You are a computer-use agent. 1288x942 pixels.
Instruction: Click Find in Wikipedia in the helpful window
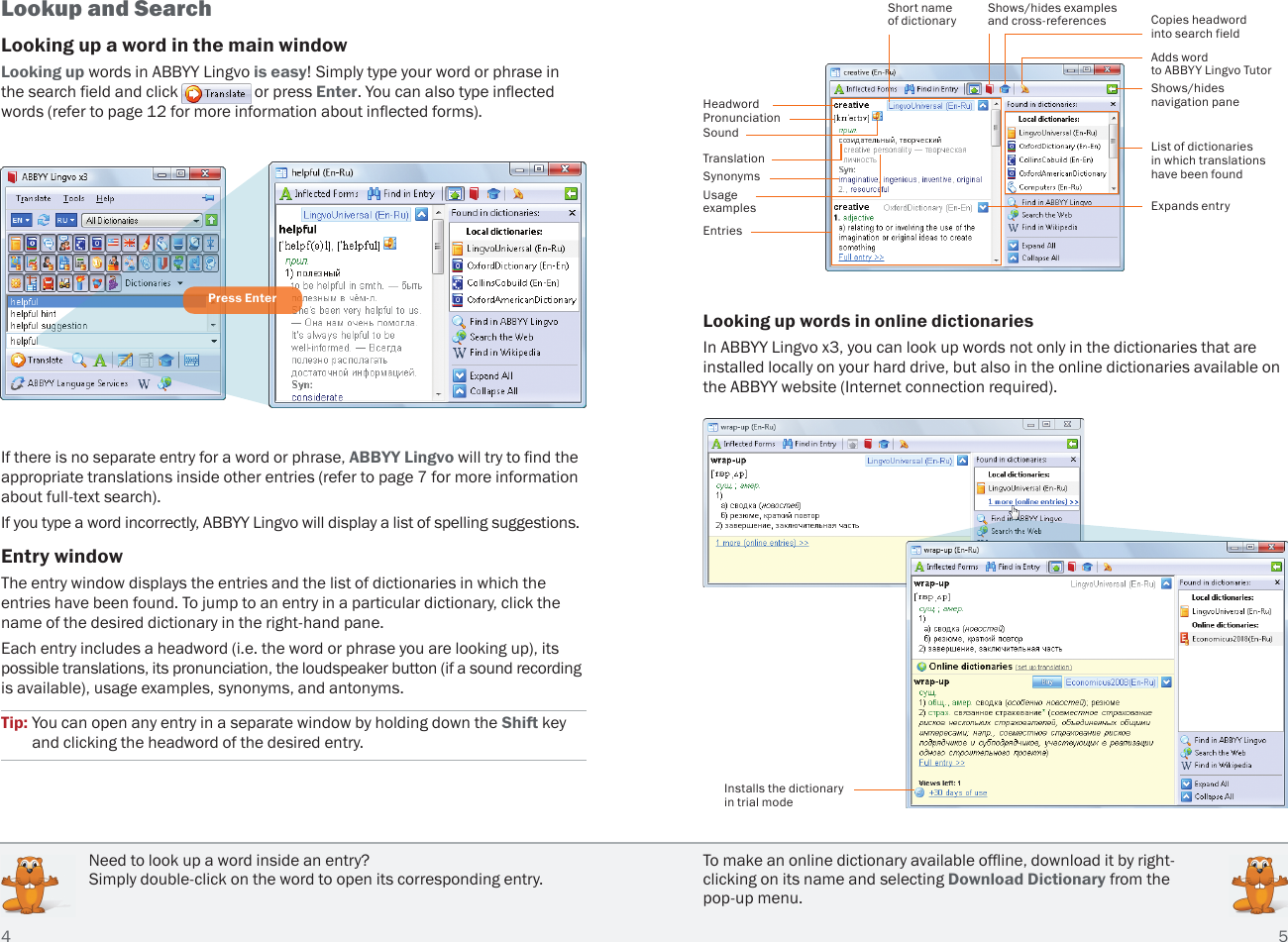point(496,353)
